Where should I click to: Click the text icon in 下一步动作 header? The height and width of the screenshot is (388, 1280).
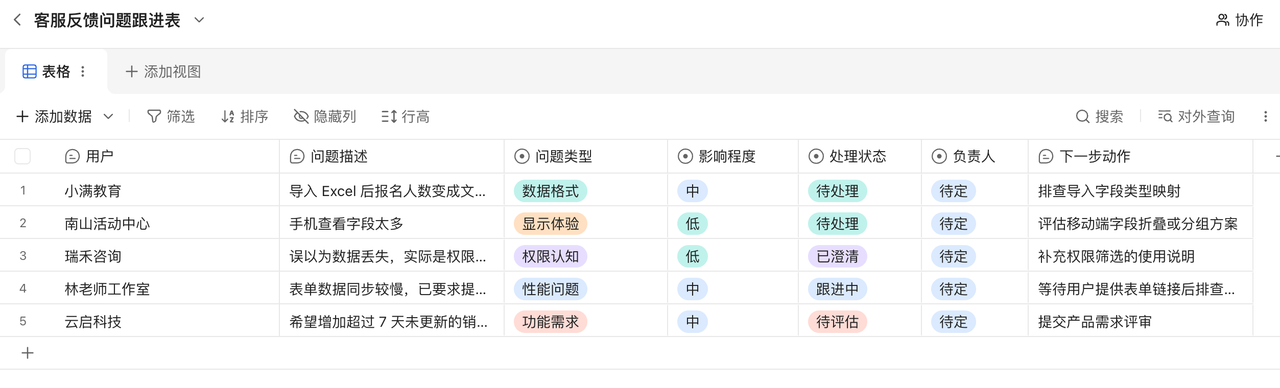click(1046, 157)
